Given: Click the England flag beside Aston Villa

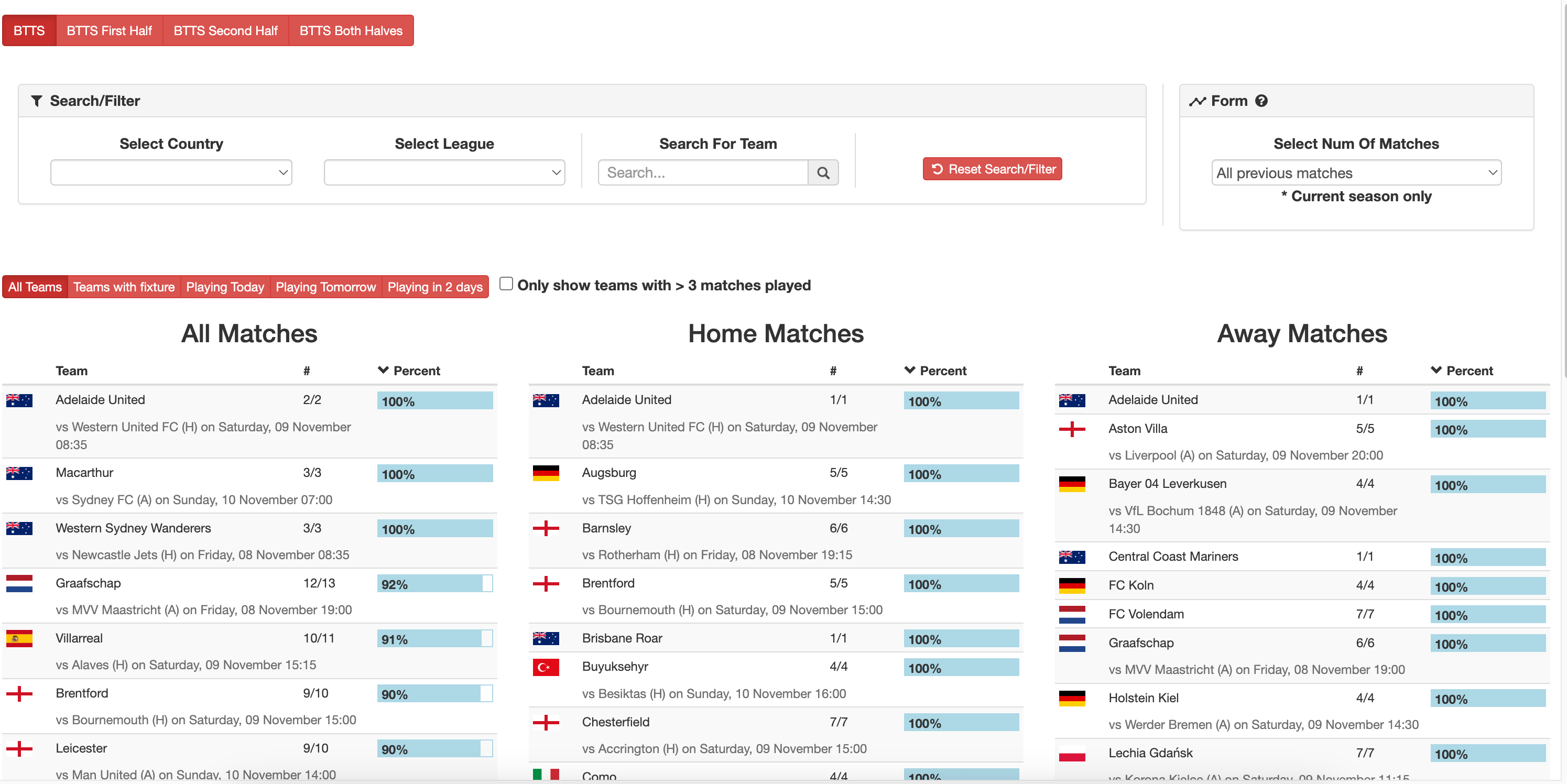Looking at the screenshot, I should 1072,429.
